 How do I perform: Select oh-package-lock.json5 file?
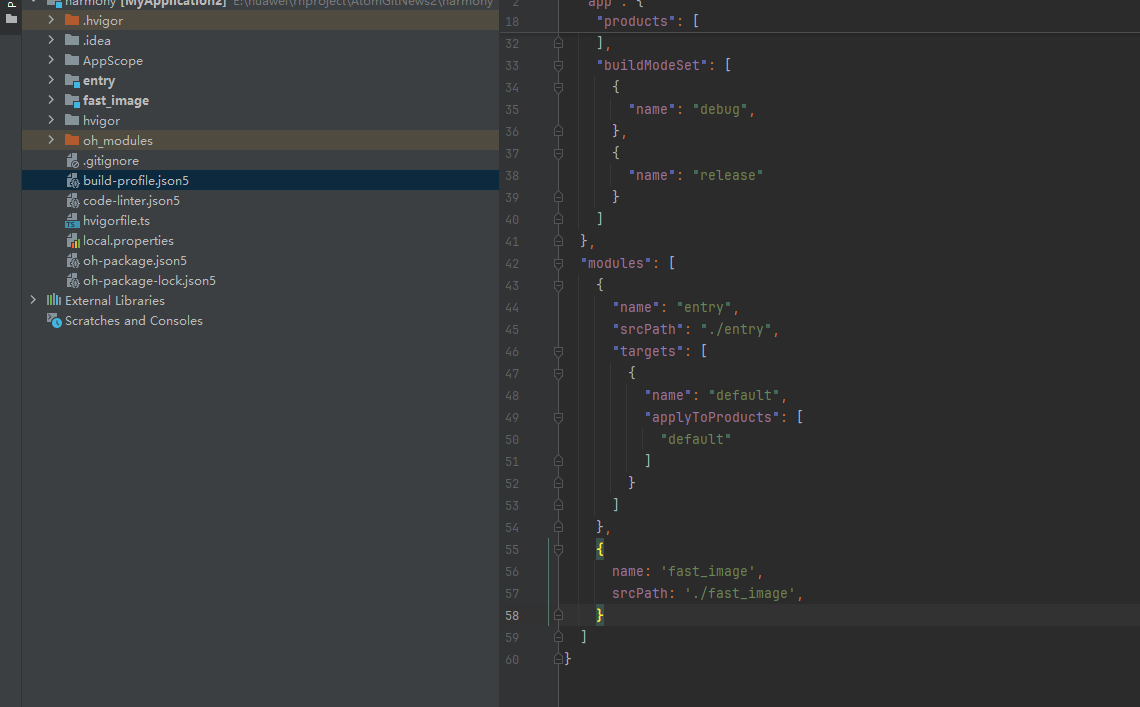(x=149, y=281)
